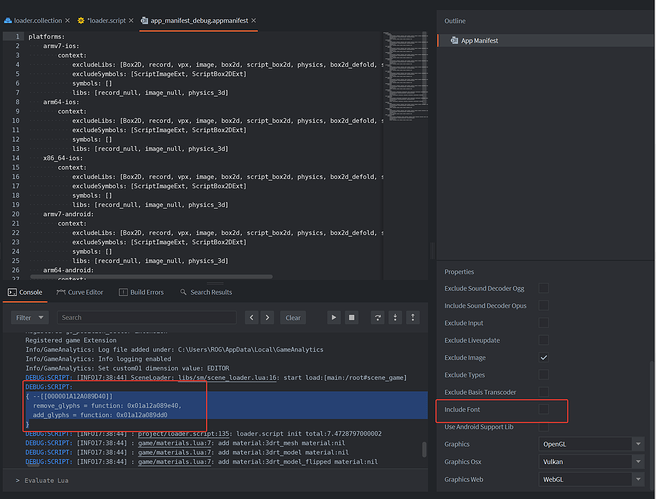Click 'add_glyphs = function' console line
The width and height of the screenshot is (656, 499).
point(100,415)
